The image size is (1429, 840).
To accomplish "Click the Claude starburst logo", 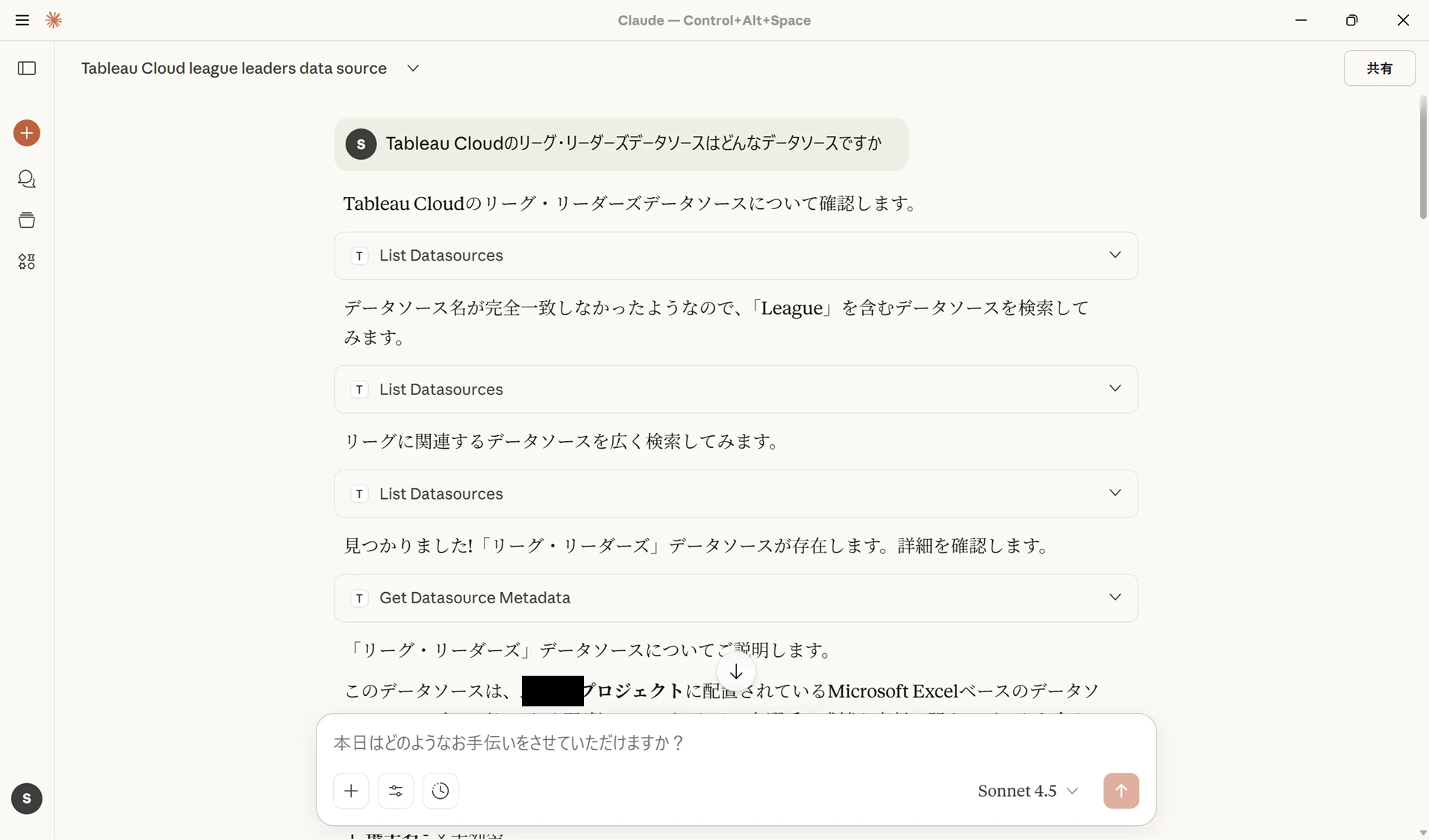I will (54, 20).
